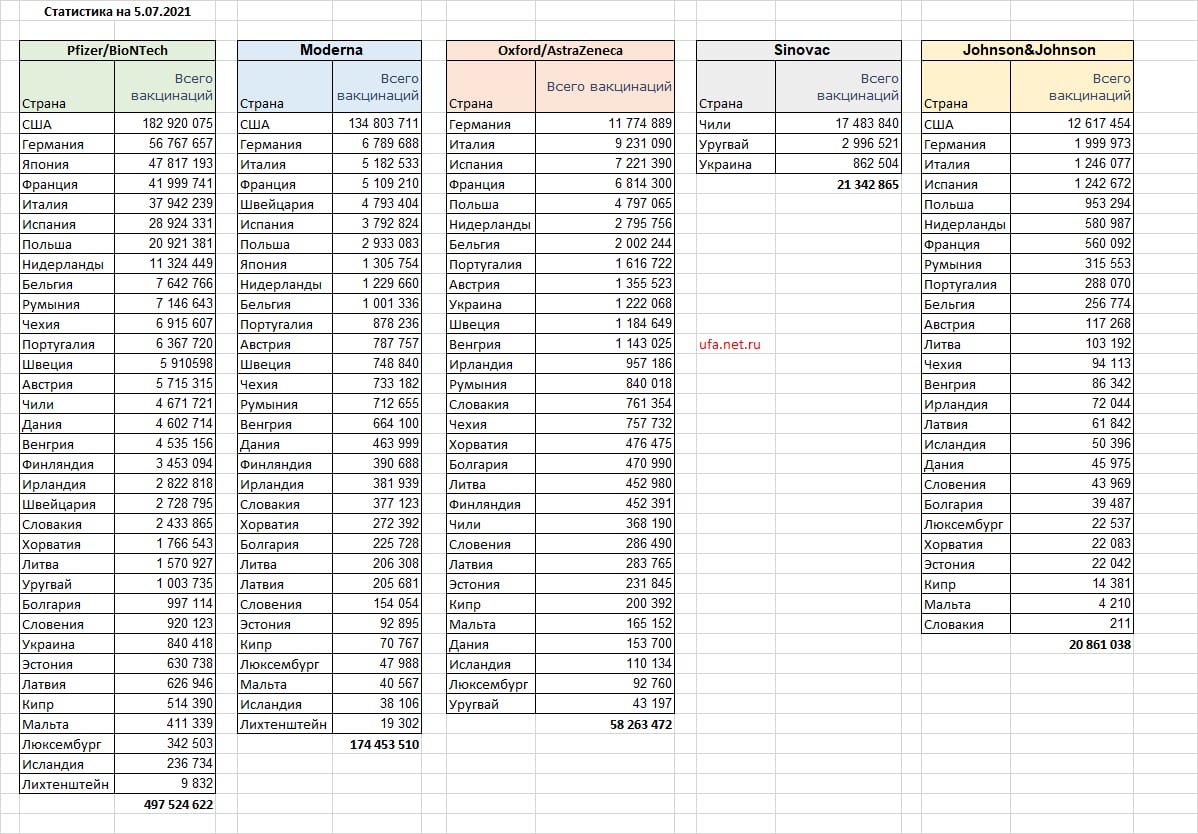1198x834 pixels.
Task: Select Pfizer Финляндия value 3 453 094
Action: pos(165,464)
